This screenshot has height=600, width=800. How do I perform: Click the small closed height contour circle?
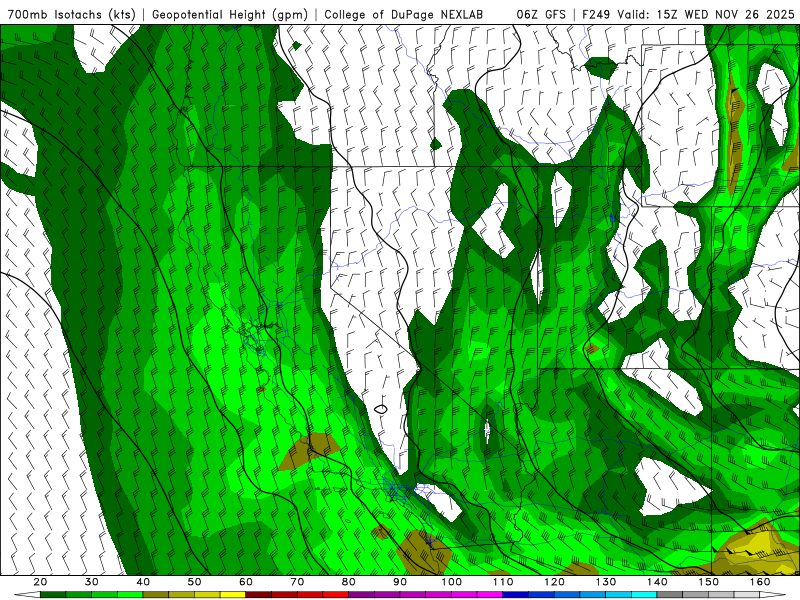[381, 409]
